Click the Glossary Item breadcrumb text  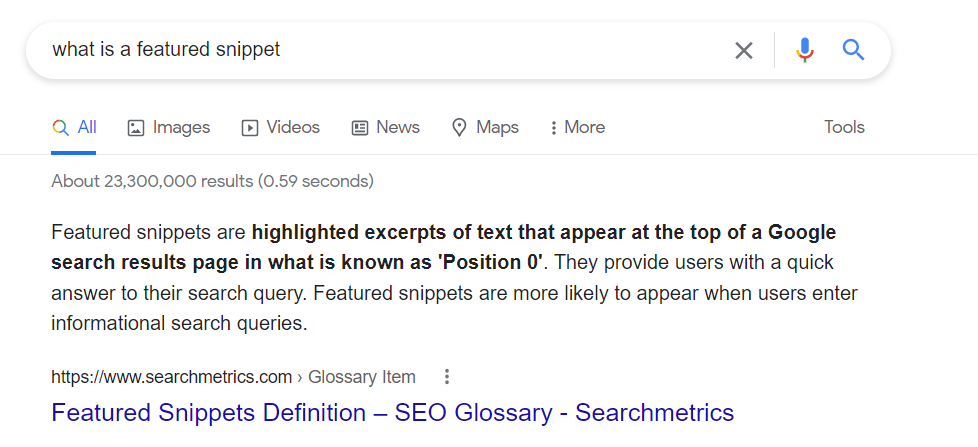[x=362, y=377]
